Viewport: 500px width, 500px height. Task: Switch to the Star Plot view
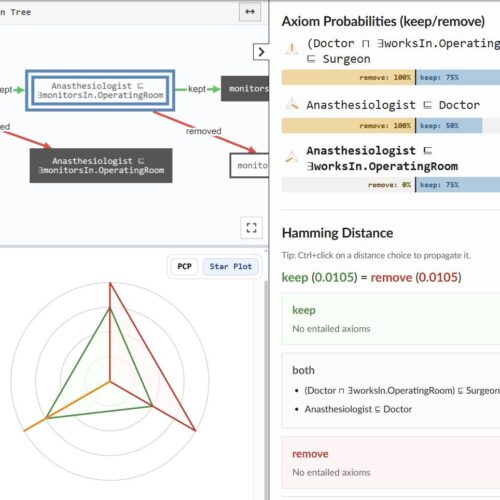pos(231,266)
